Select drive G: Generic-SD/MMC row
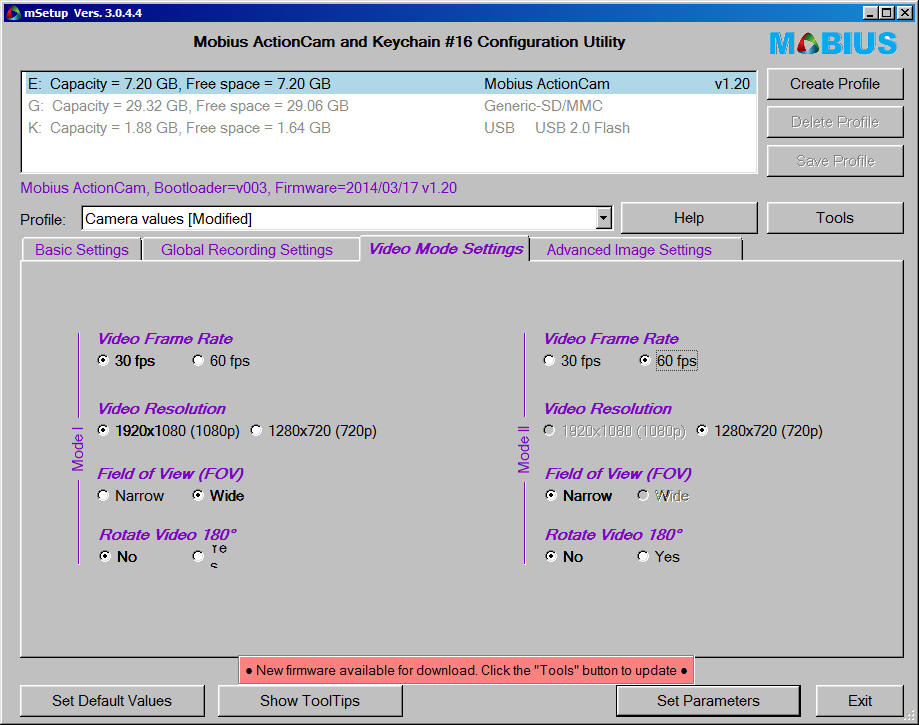The width and height of the screenshot is (919, 725). tap(389, 106)
